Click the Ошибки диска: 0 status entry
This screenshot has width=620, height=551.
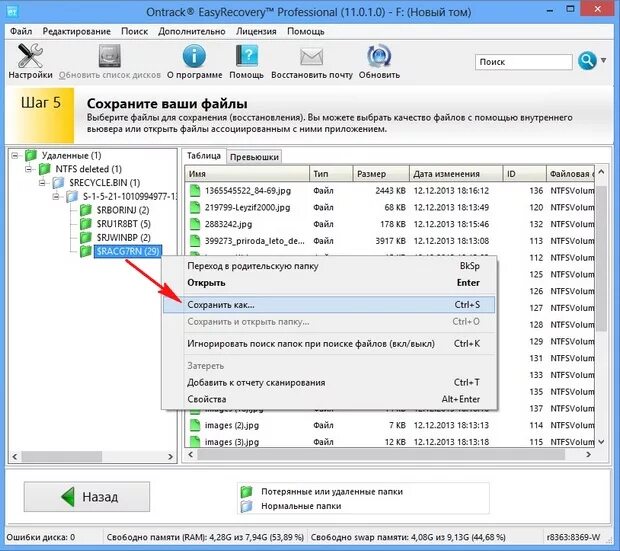click(41, 537)
